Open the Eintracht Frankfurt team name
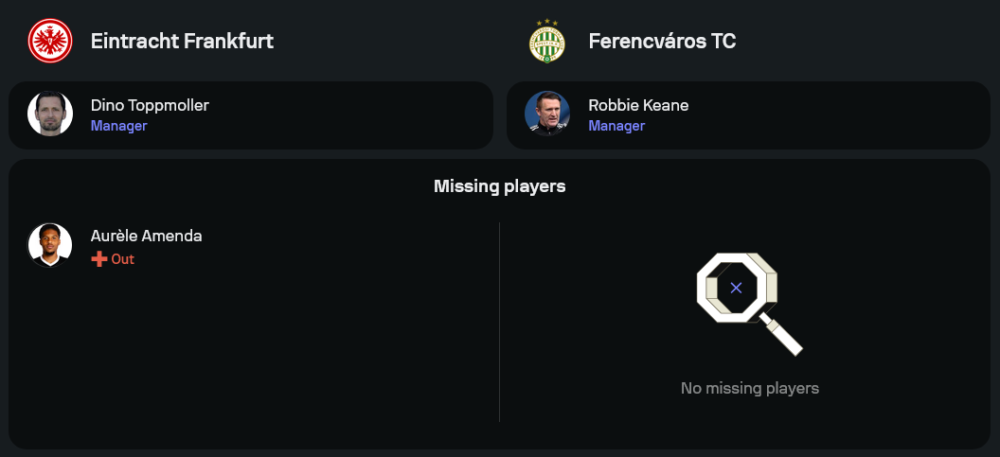1000x457 pixels. [182, 41]
